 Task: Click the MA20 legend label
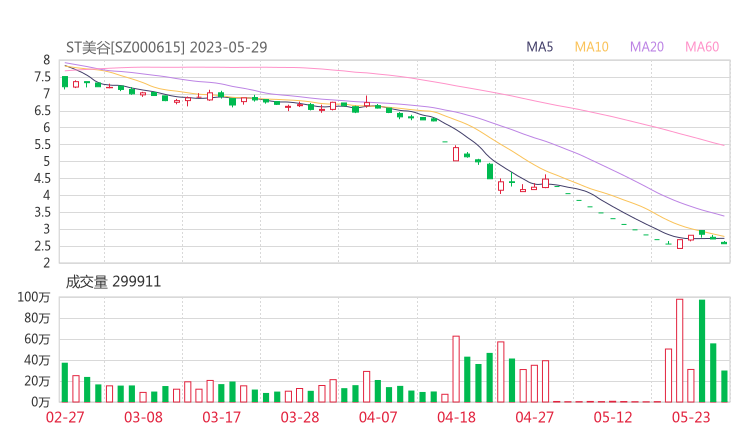(647, 47)
